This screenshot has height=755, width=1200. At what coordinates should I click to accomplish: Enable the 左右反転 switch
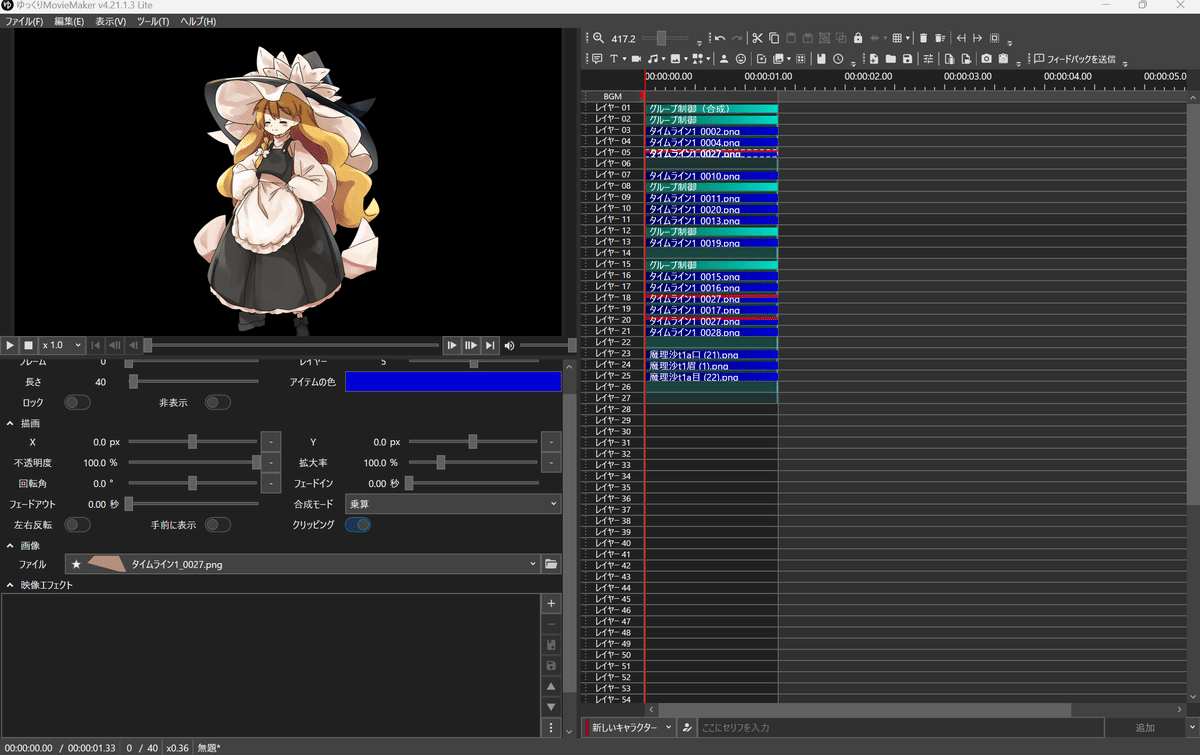pos(77,524)
